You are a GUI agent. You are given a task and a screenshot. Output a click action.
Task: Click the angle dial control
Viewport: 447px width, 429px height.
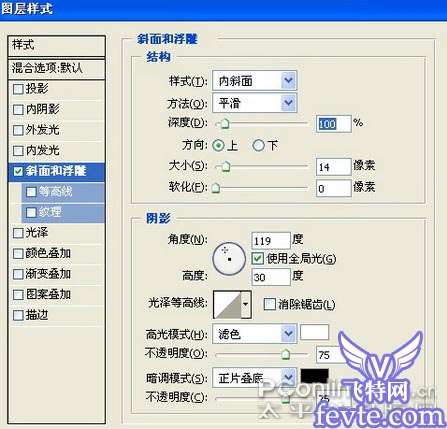[229, 259]
